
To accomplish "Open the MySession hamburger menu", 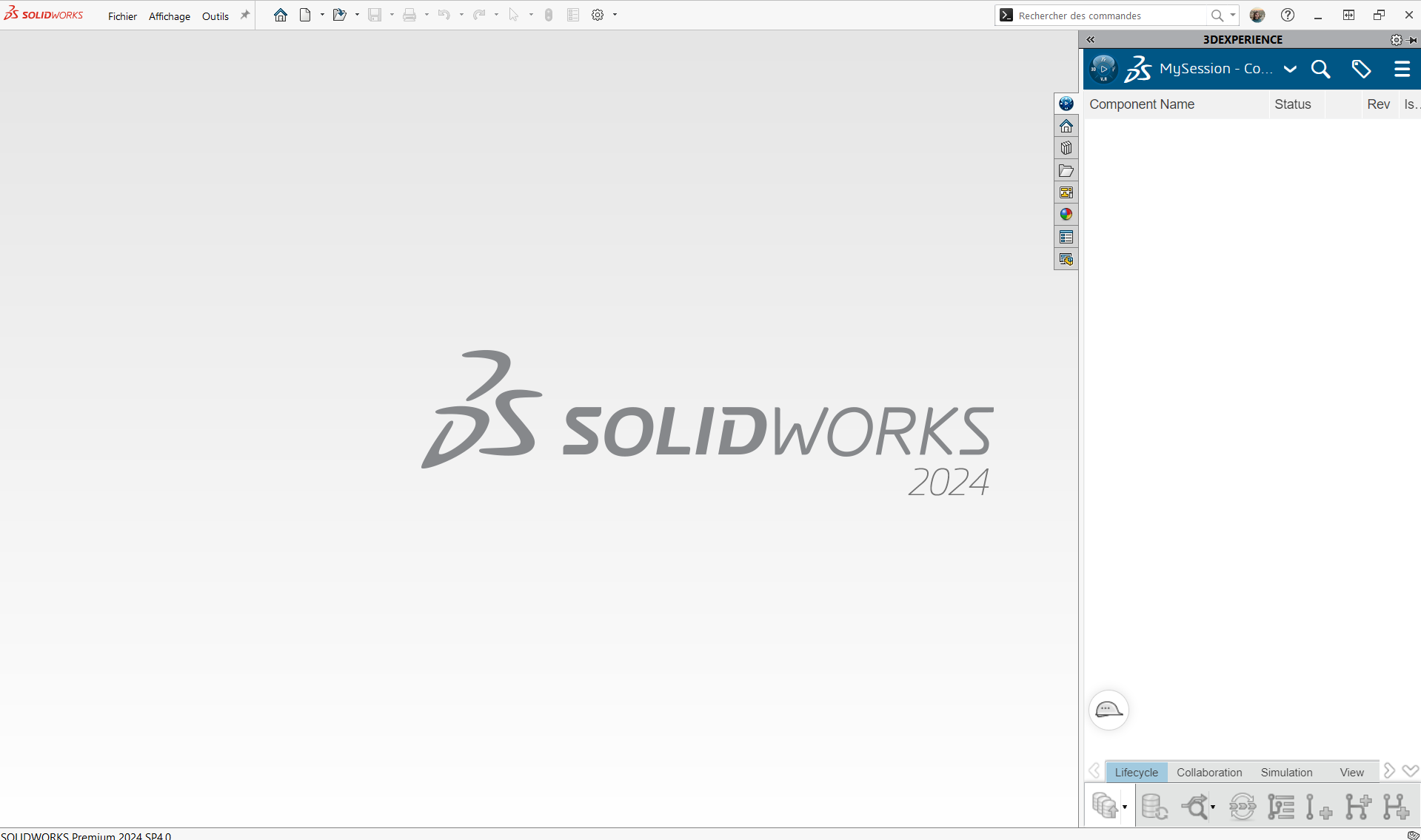I will [1402, 69].
